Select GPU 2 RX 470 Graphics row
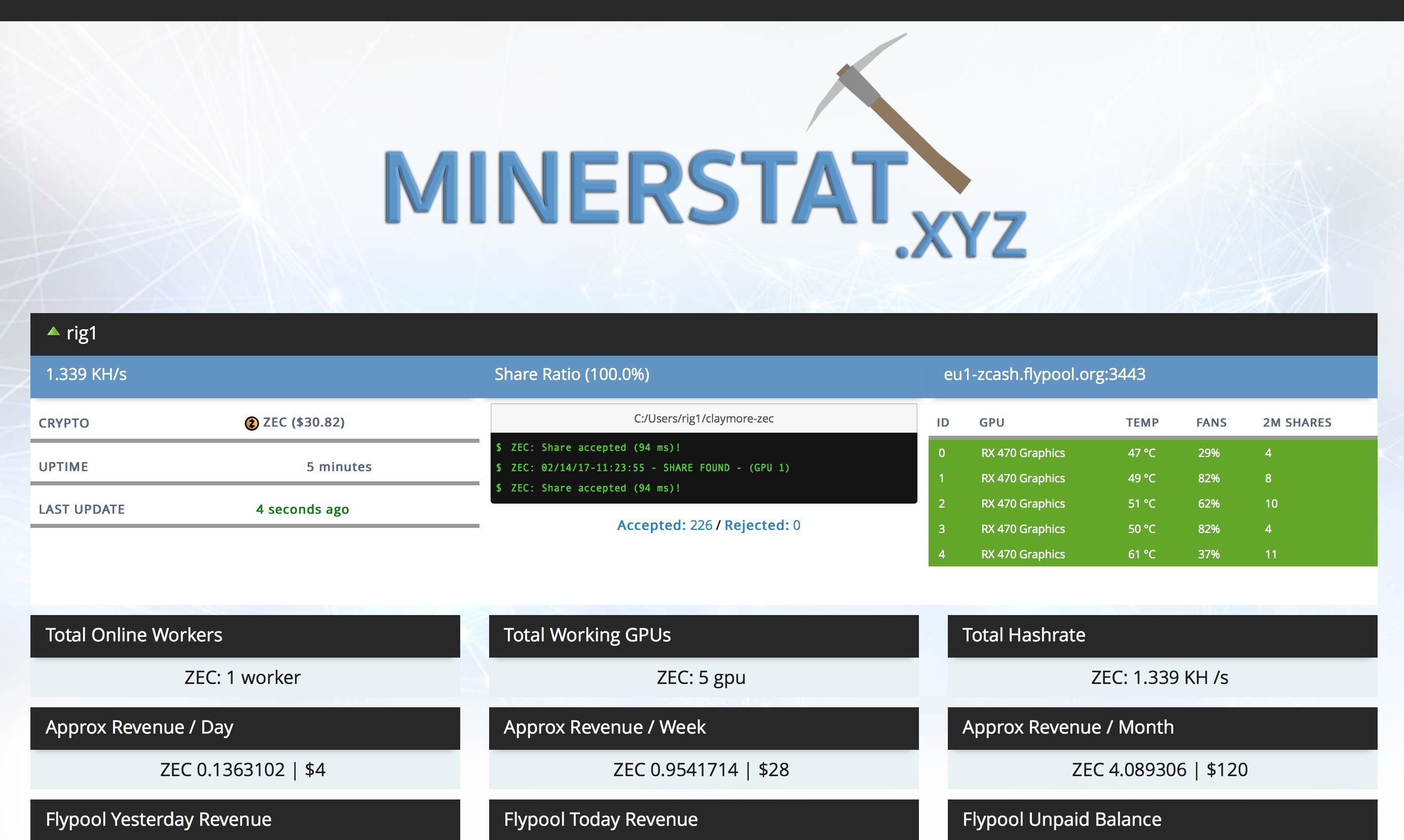The height and width of the screenshot is (840, 1404). [x=1153, y=503]
